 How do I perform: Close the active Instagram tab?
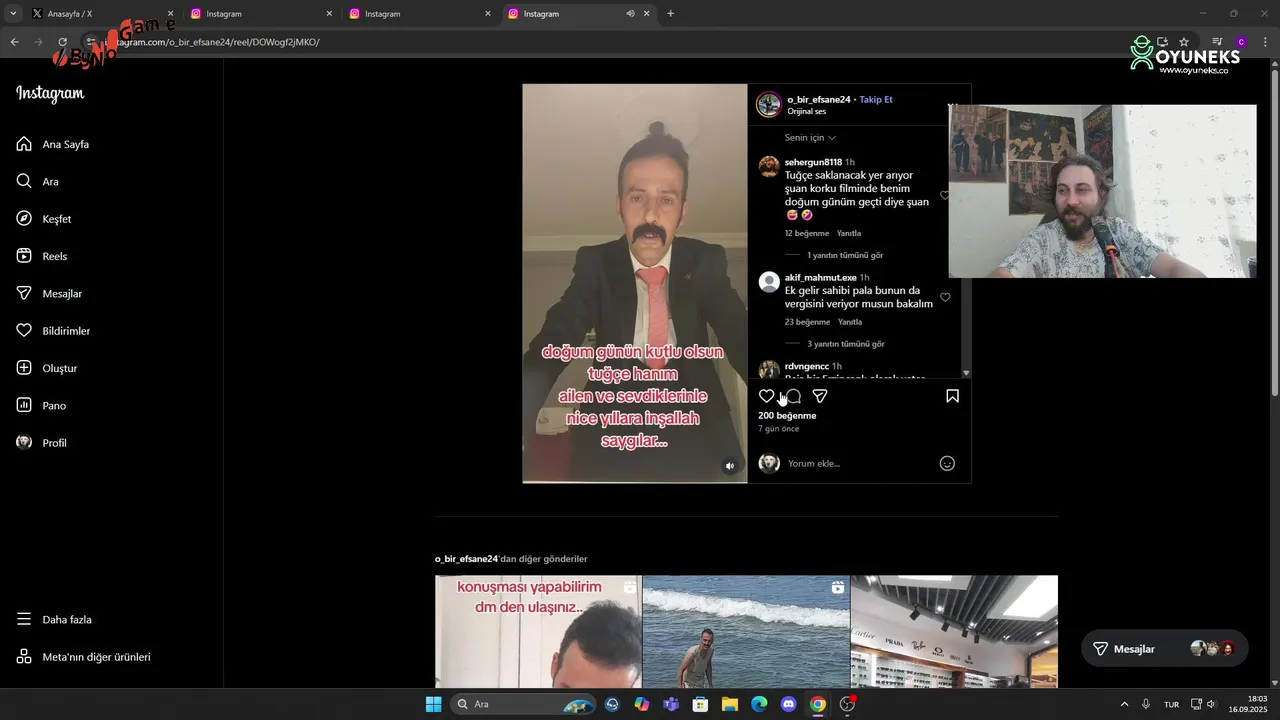646,14
